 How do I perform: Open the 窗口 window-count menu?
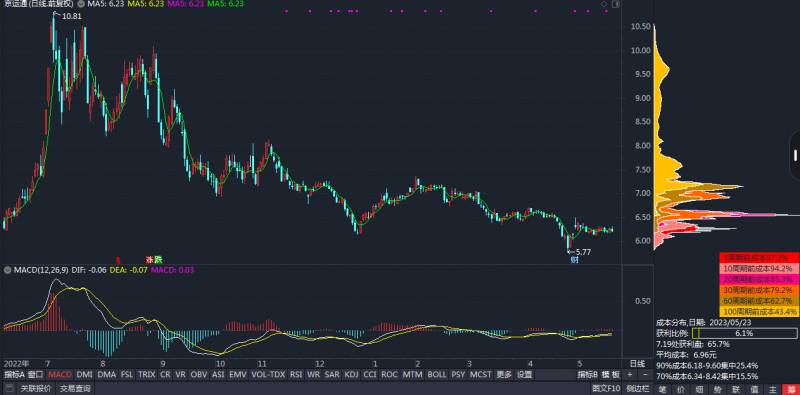(35, 375)
